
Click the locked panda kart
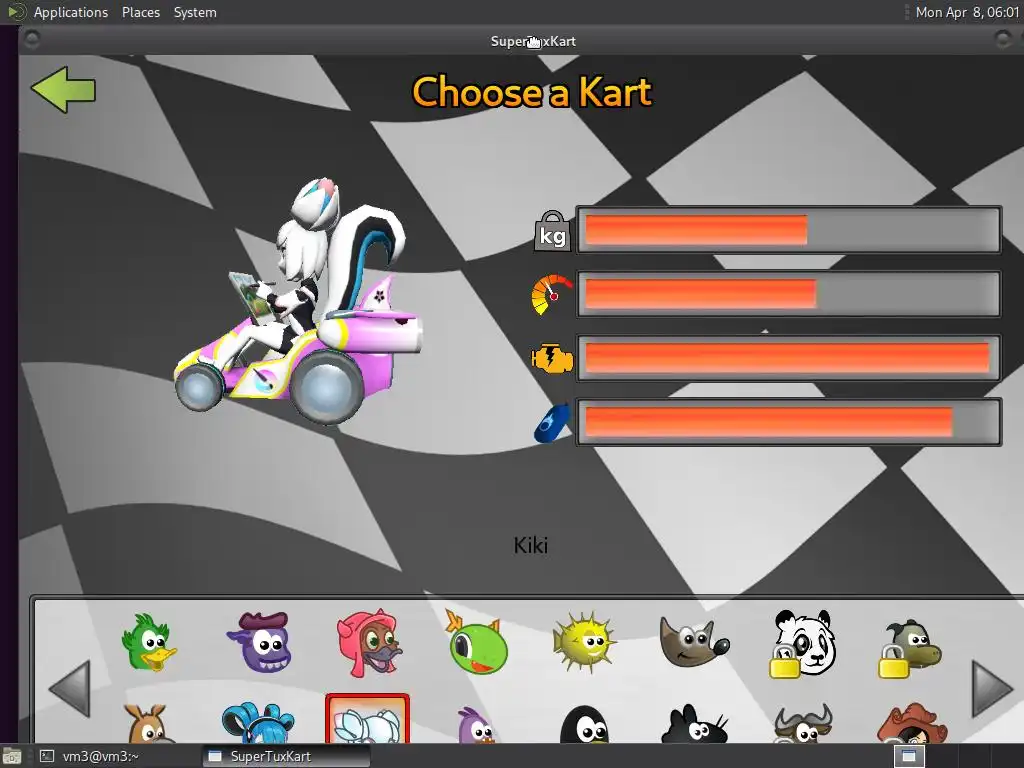(x=802, y=643)
